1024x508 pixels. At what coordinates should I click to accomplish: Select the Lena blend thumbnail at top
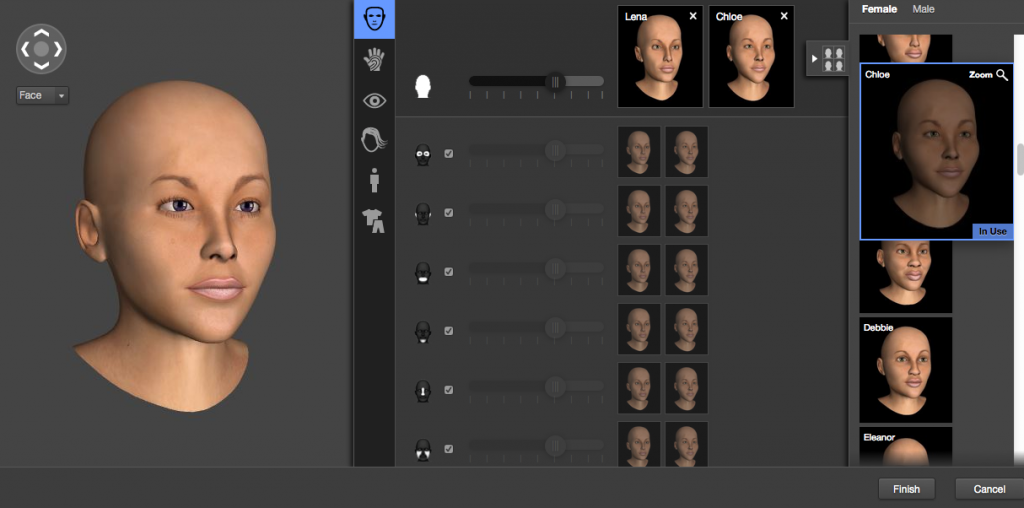click(x=660, y=57)
